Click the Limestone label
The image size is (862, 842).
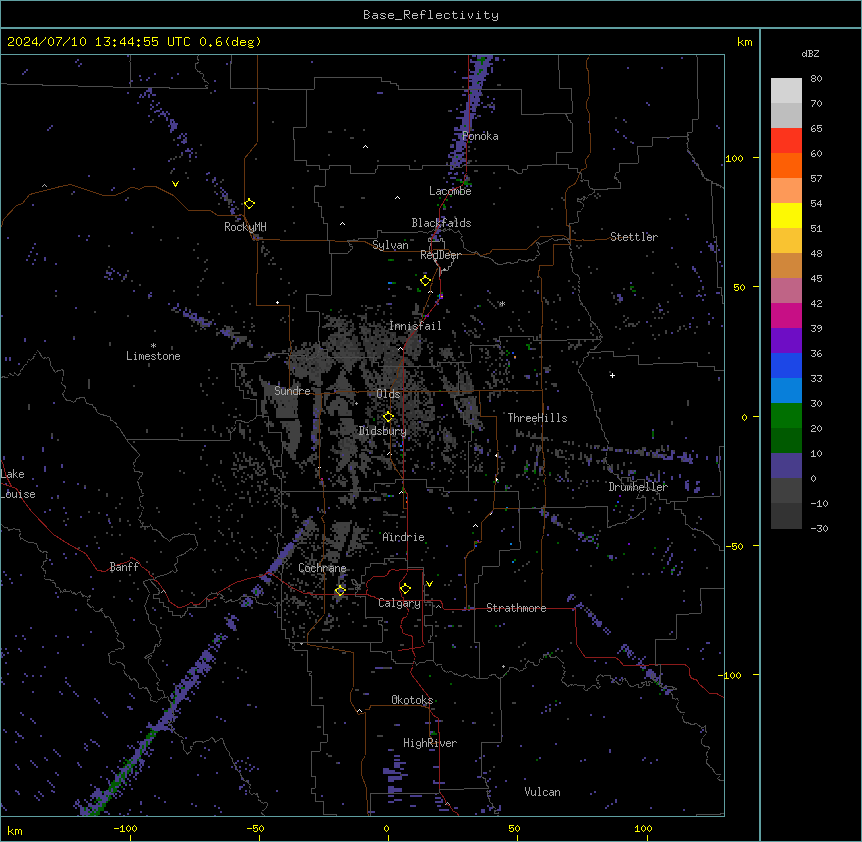click(x=153, y=356)
